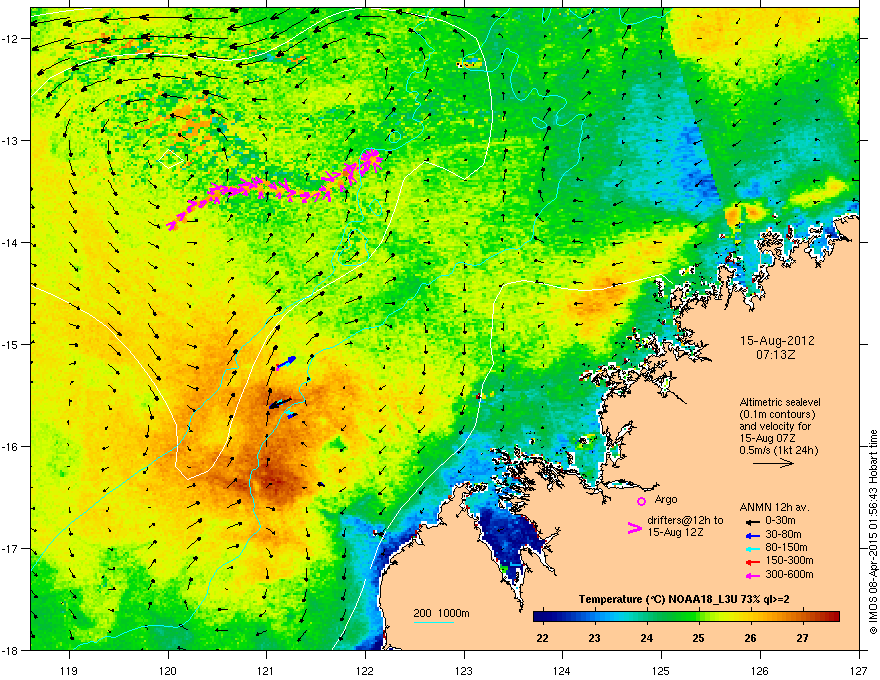Click the '300-600m' depth label

(789, 575)
